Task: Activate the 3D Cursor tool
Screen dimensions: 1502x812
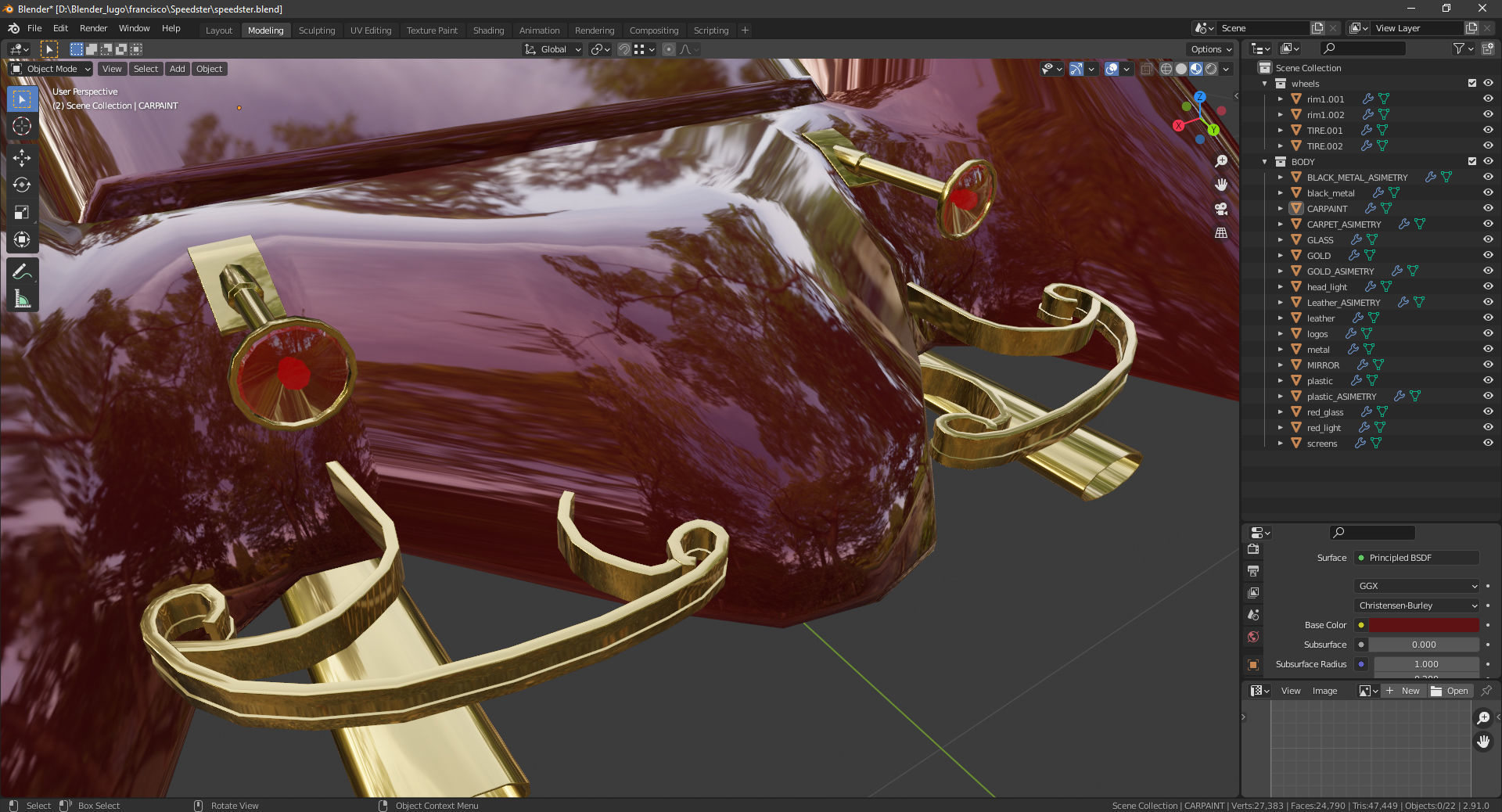Action: pos(22,126)
